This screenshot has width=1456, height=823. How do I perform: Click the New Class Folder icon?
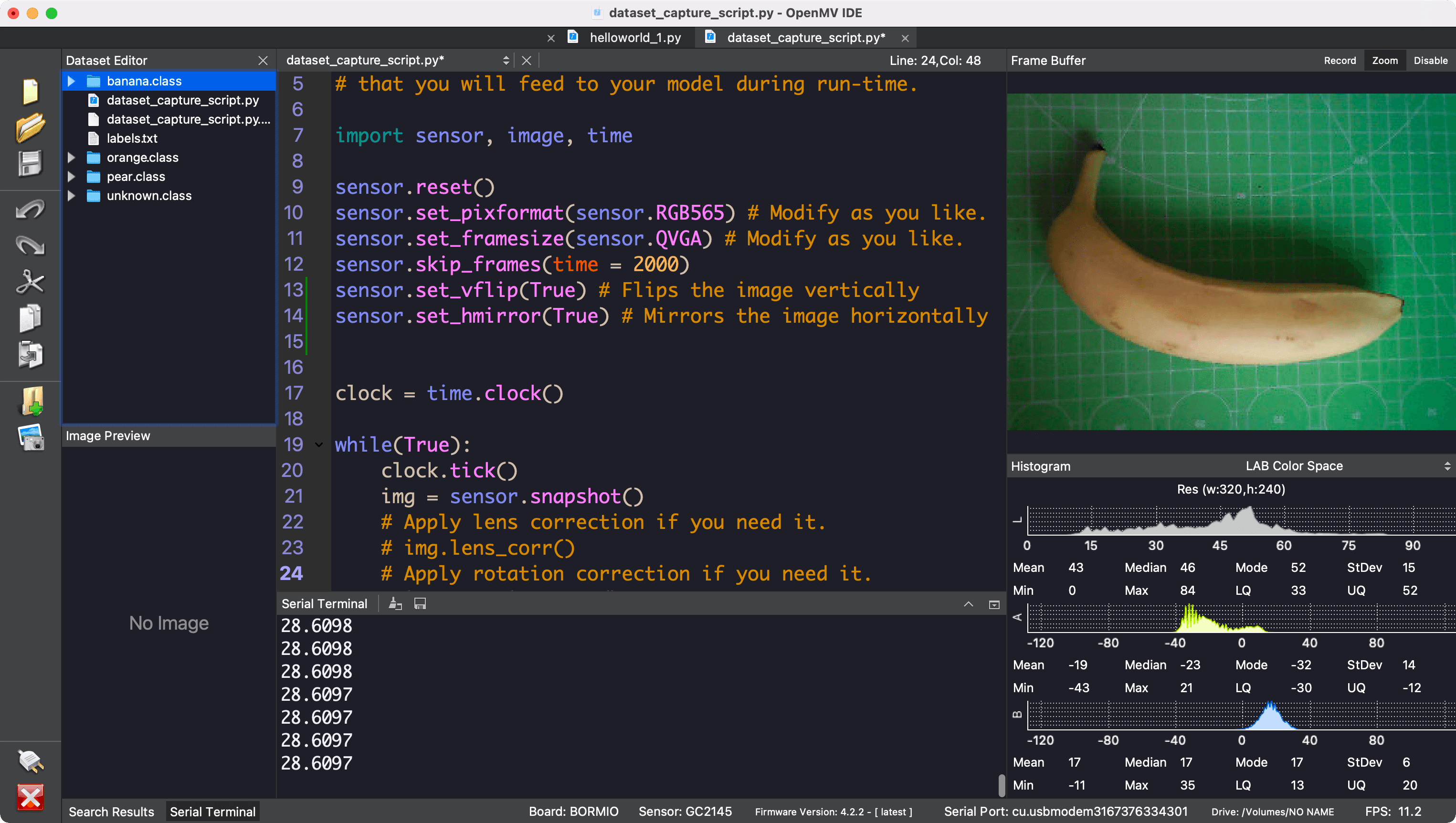click(32, 401)
